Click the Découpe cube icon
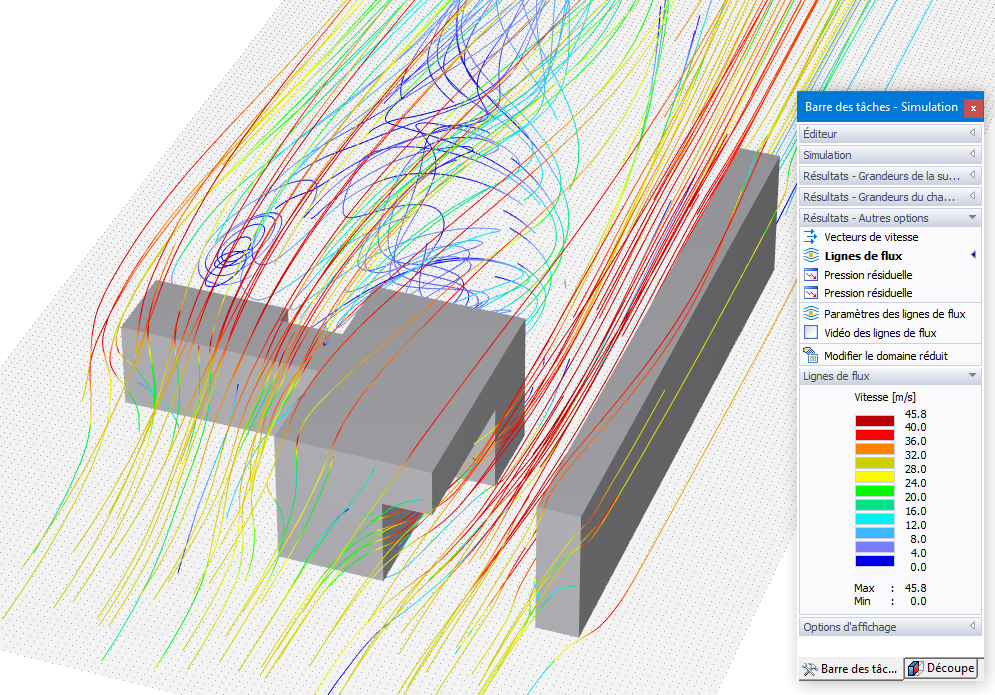The width and height of the screenshot is (995, 695). click(x=915, y=668)
